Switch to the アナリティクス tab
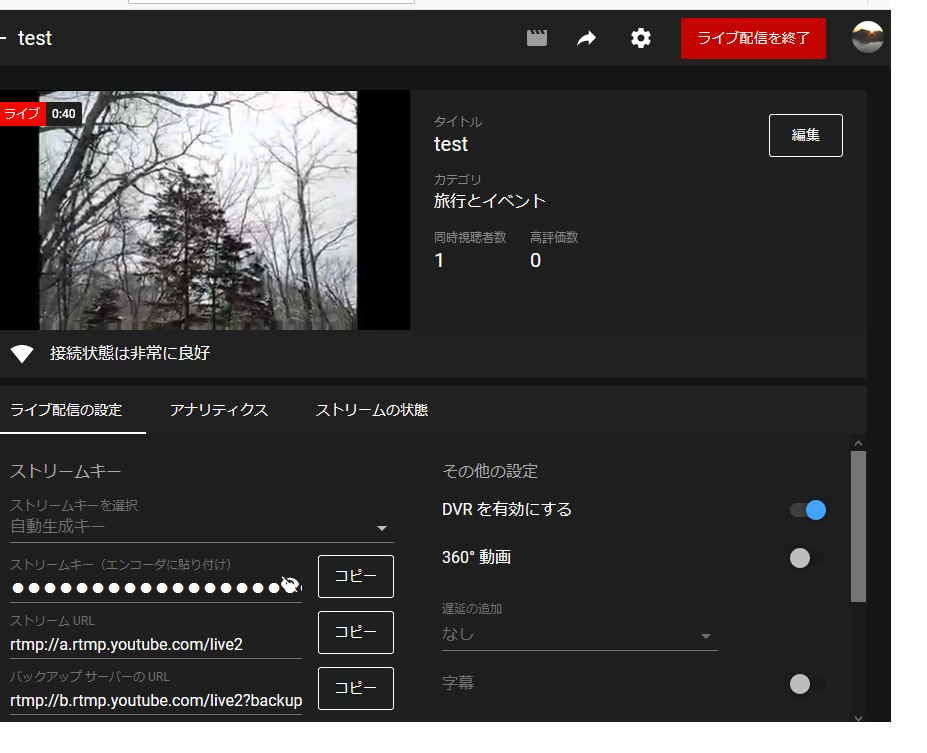 219,410
